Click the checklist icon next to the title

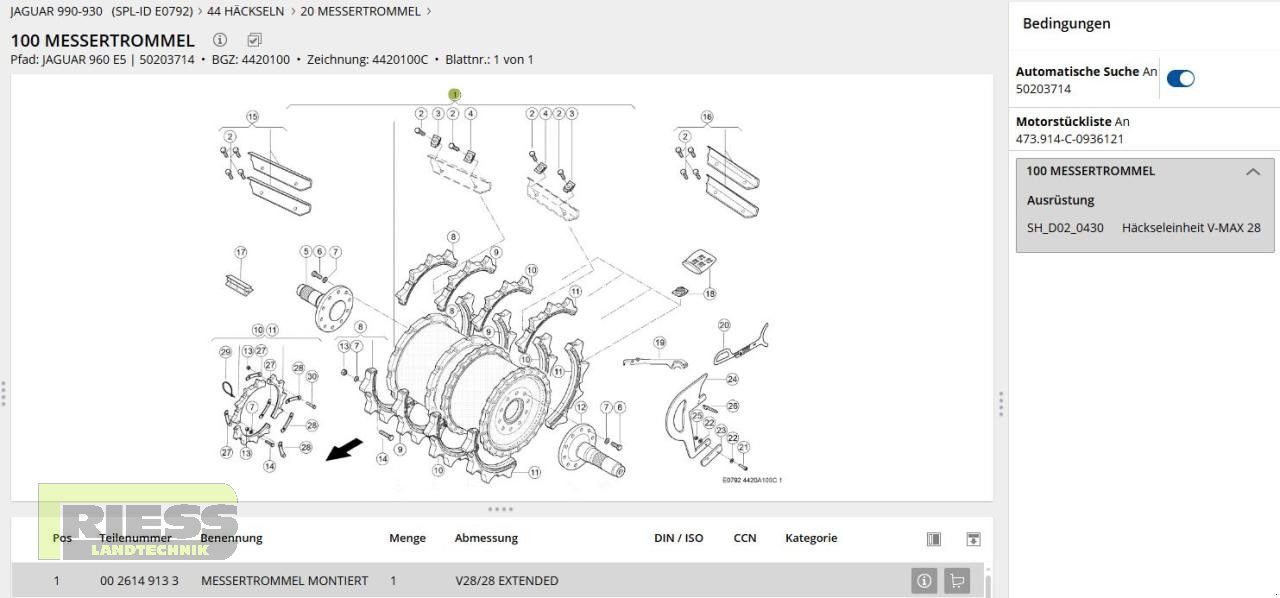pos(254,40)
